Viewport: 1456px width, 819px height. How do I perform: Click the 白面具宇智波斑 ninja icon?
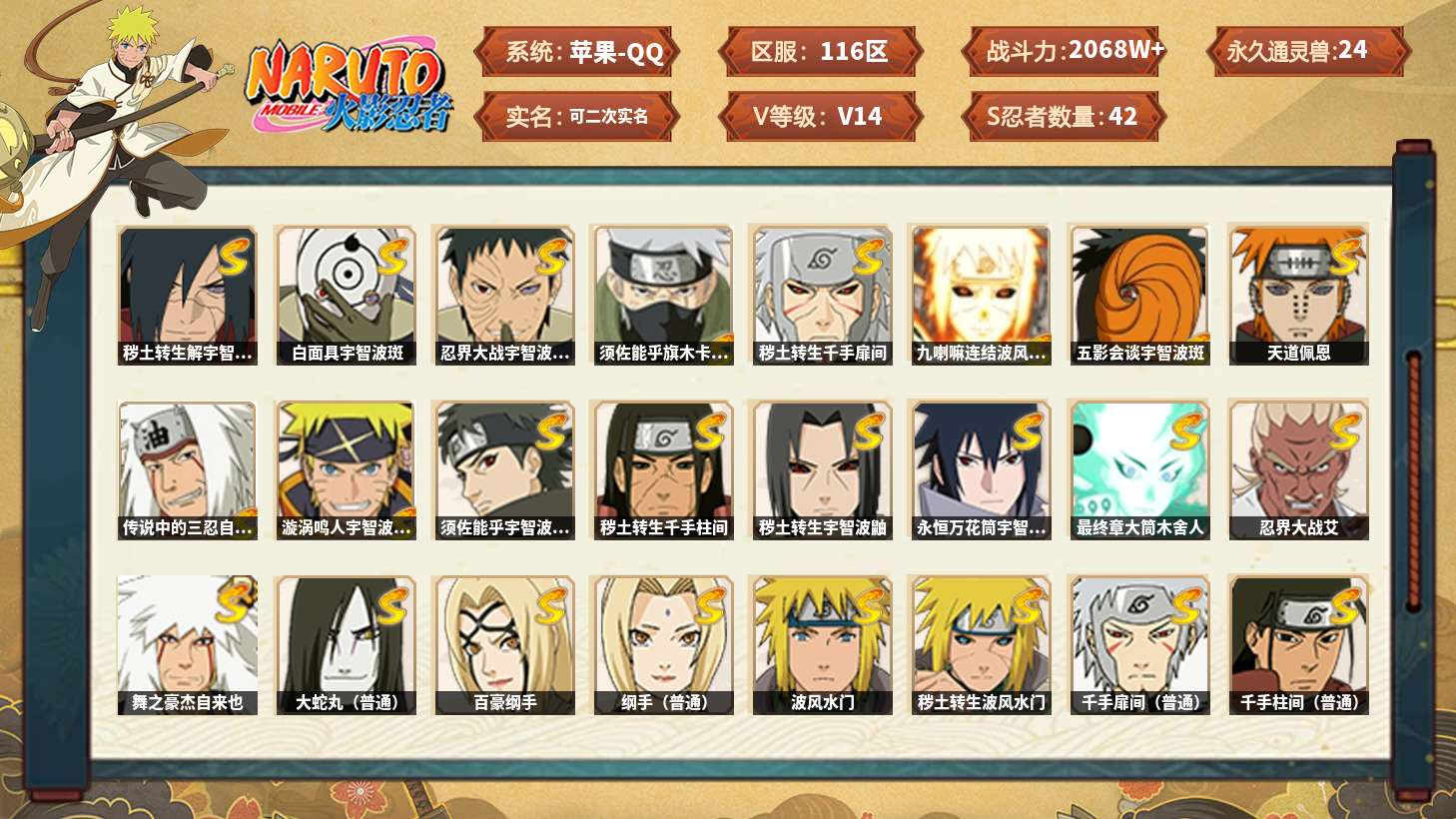pos(347,295)
